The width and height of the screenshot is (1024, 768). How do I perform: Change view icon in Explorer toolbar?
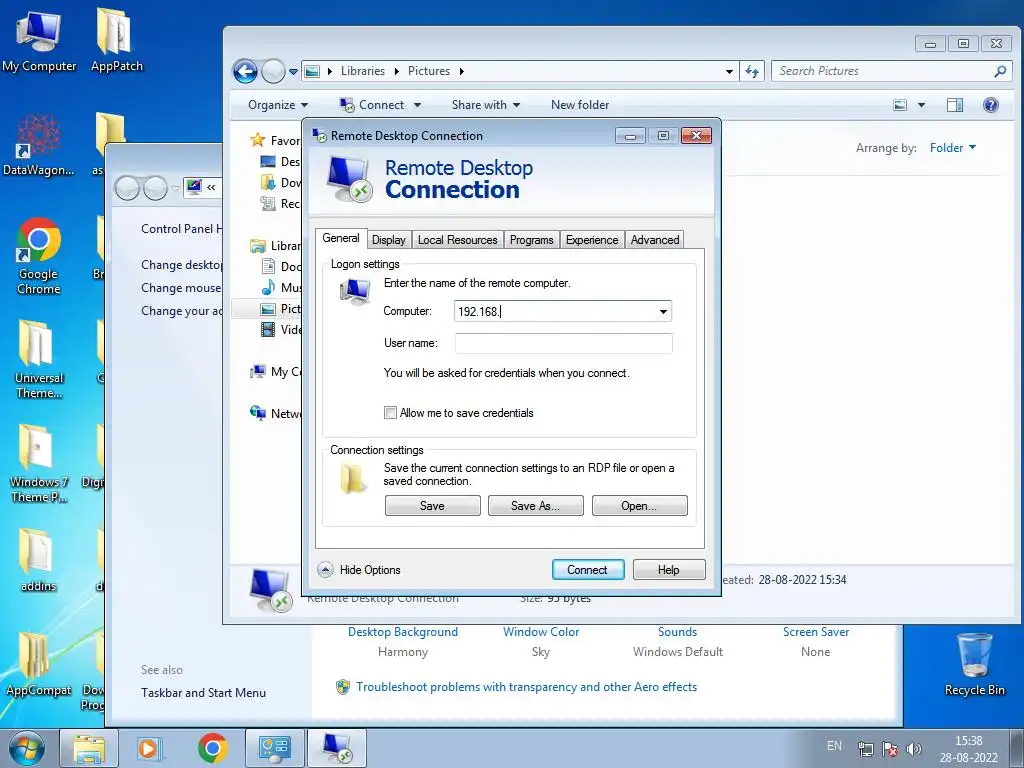point(900,105)
